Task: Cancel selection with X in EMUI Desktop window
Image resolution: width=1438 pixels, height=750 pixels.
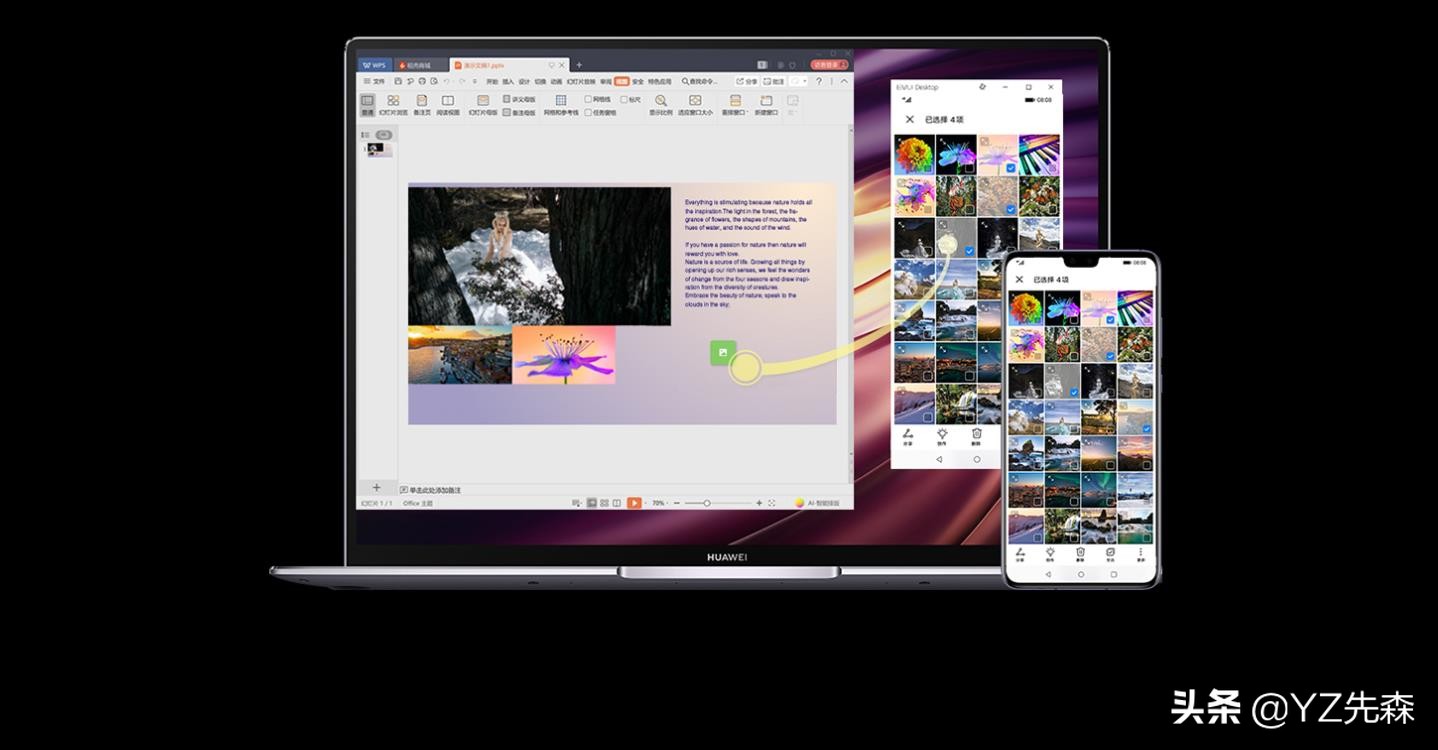Action: [909, 119]
